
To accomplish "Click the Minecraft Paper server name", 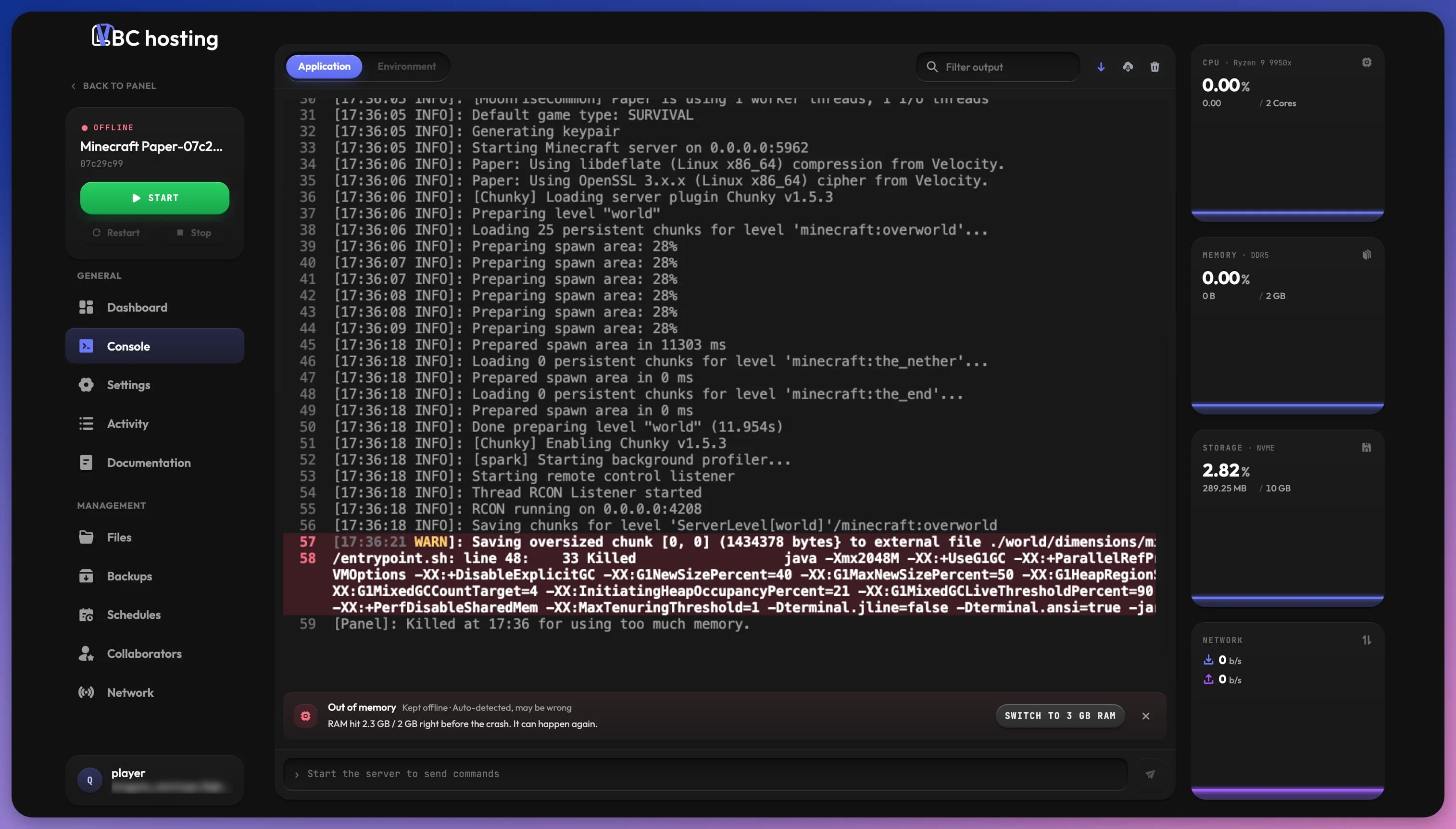I will tap(151, 146).
